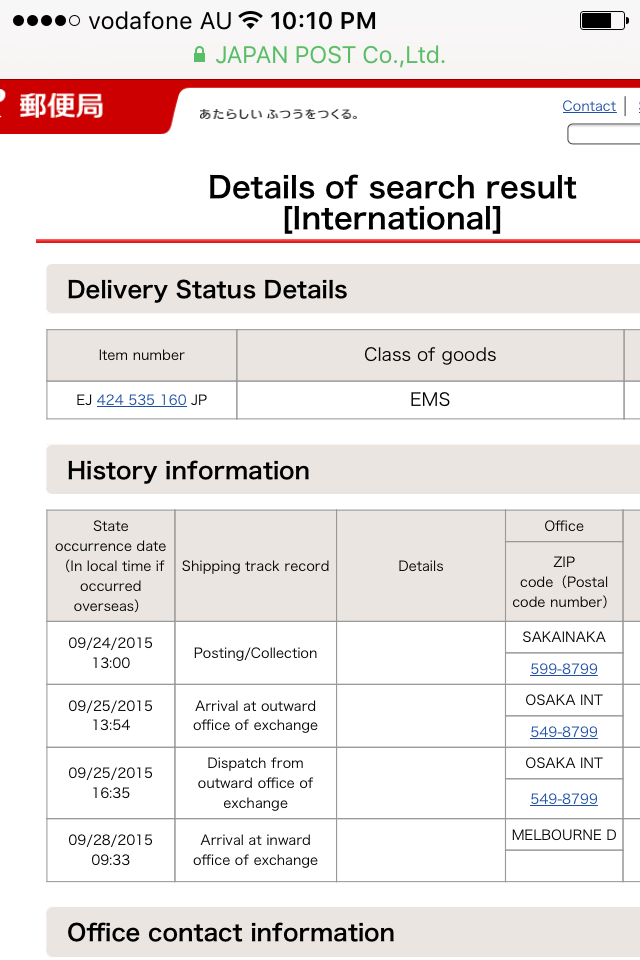Screen dimensions: 640x960
Task: Open Dispatch from outward office 549-8799 link
Action: pos(564,799)
